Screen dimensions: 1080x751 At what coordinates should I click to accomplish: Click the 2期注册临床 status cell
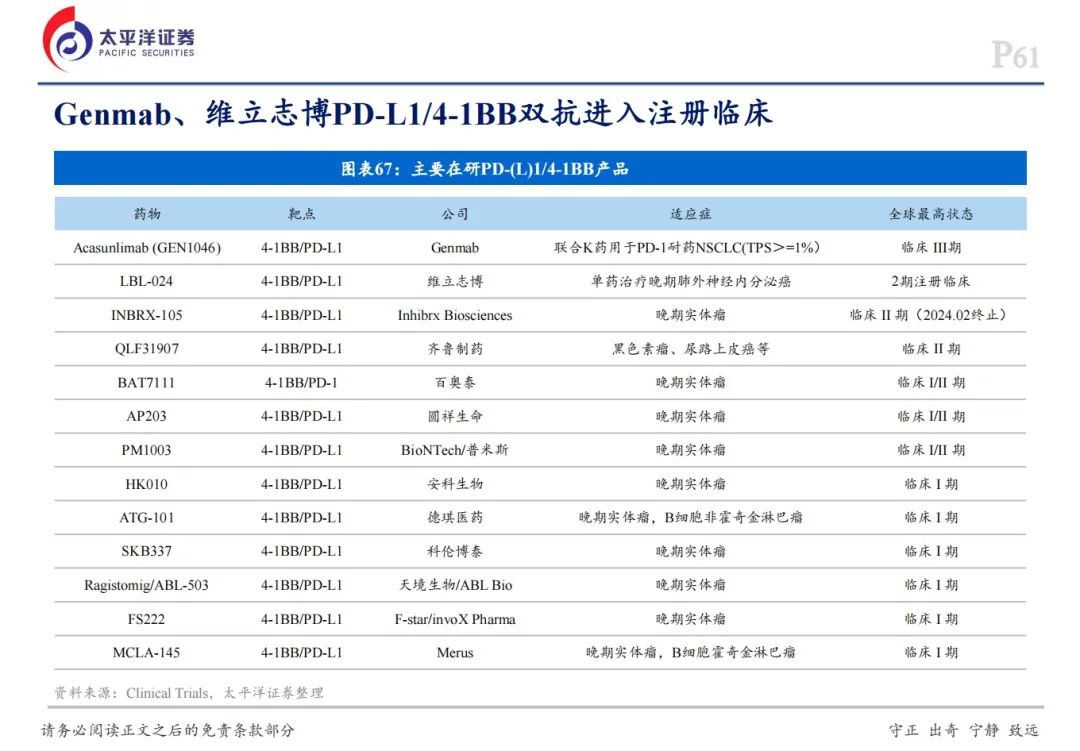pyautogui.click(x=931, y=281)
